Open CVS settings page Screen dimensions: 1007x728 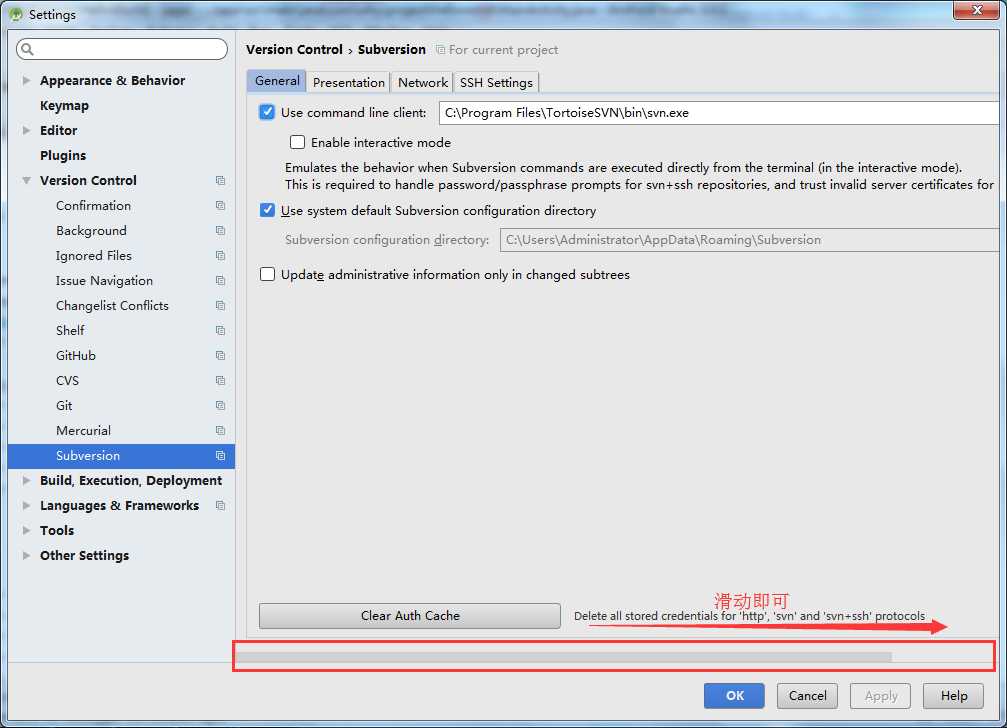coord(67,381)
